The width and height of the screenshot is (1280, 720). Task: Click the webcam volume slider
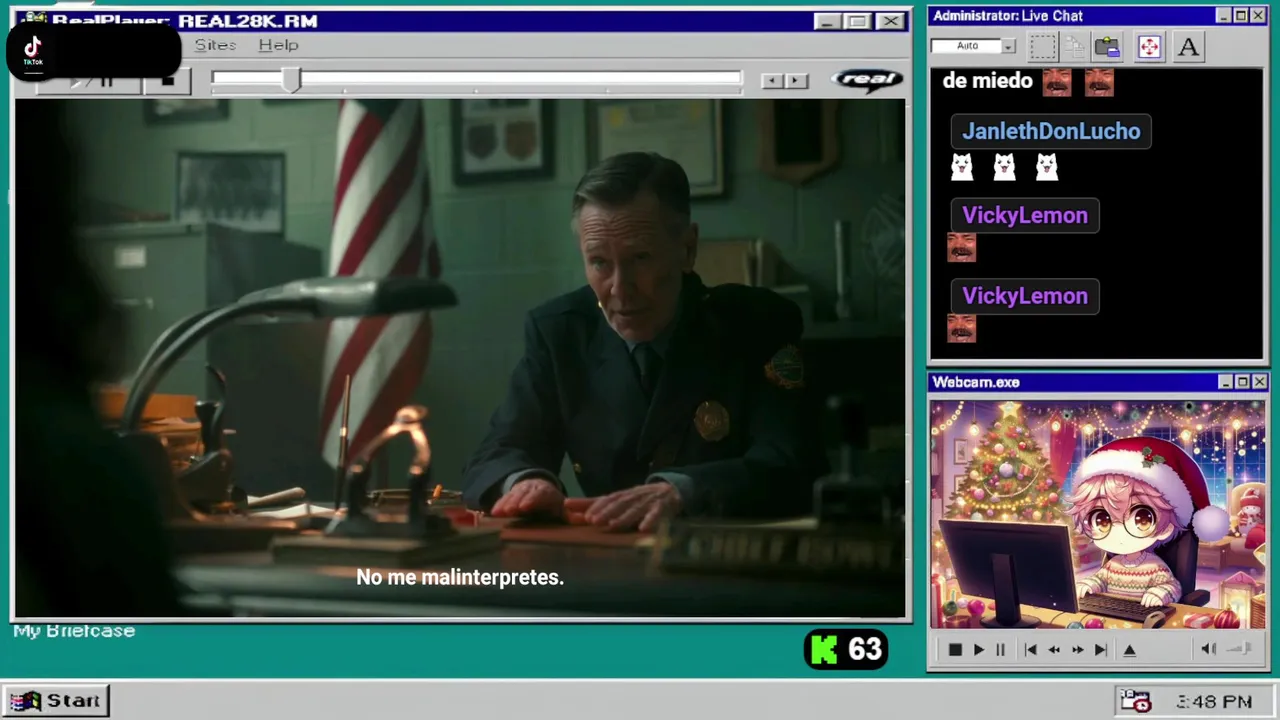(x=1239, y=649)
